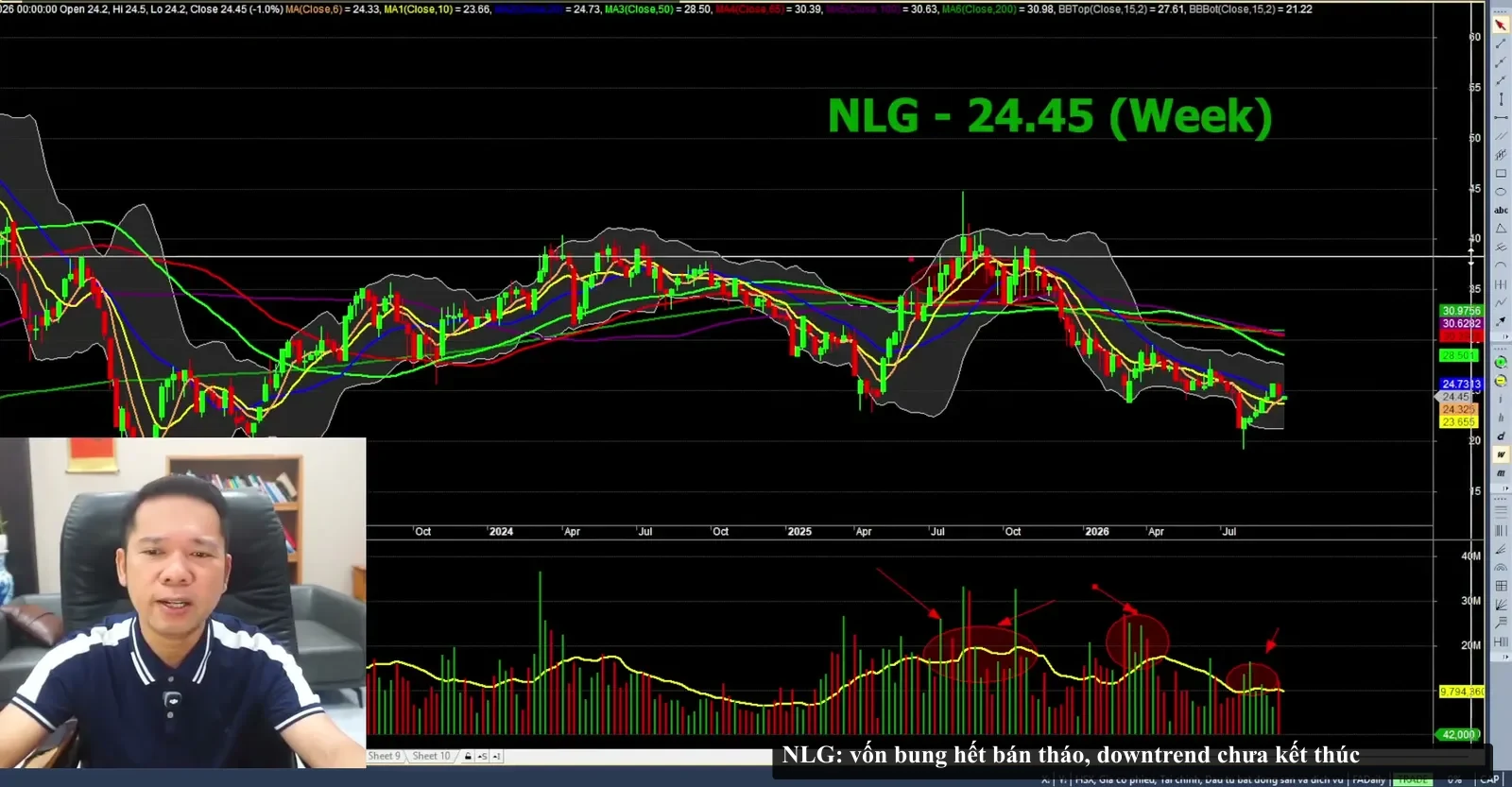
Task: Select the triangle drawing tool
Action: click(x=1501, y=229)
